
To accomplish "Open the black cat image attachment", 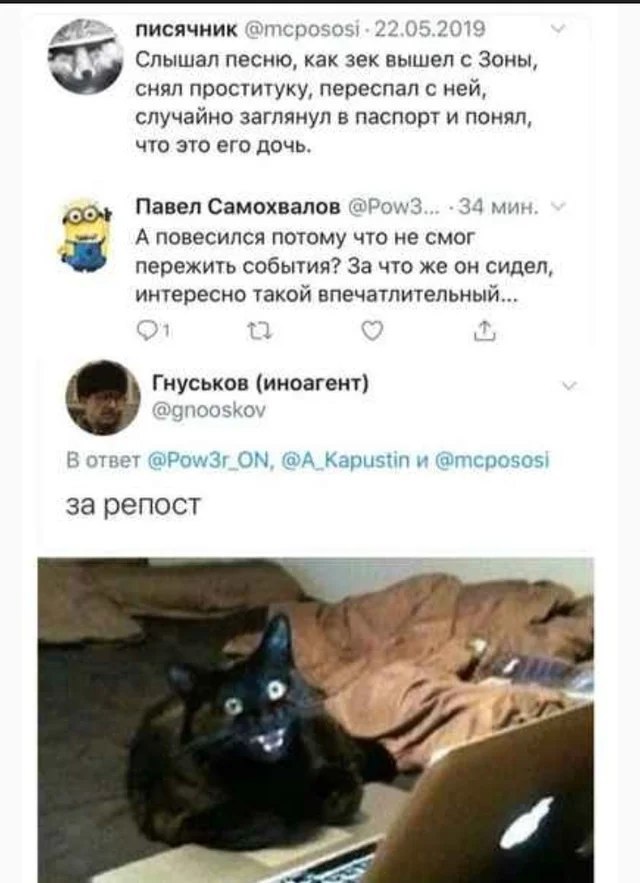I will 315,720.
